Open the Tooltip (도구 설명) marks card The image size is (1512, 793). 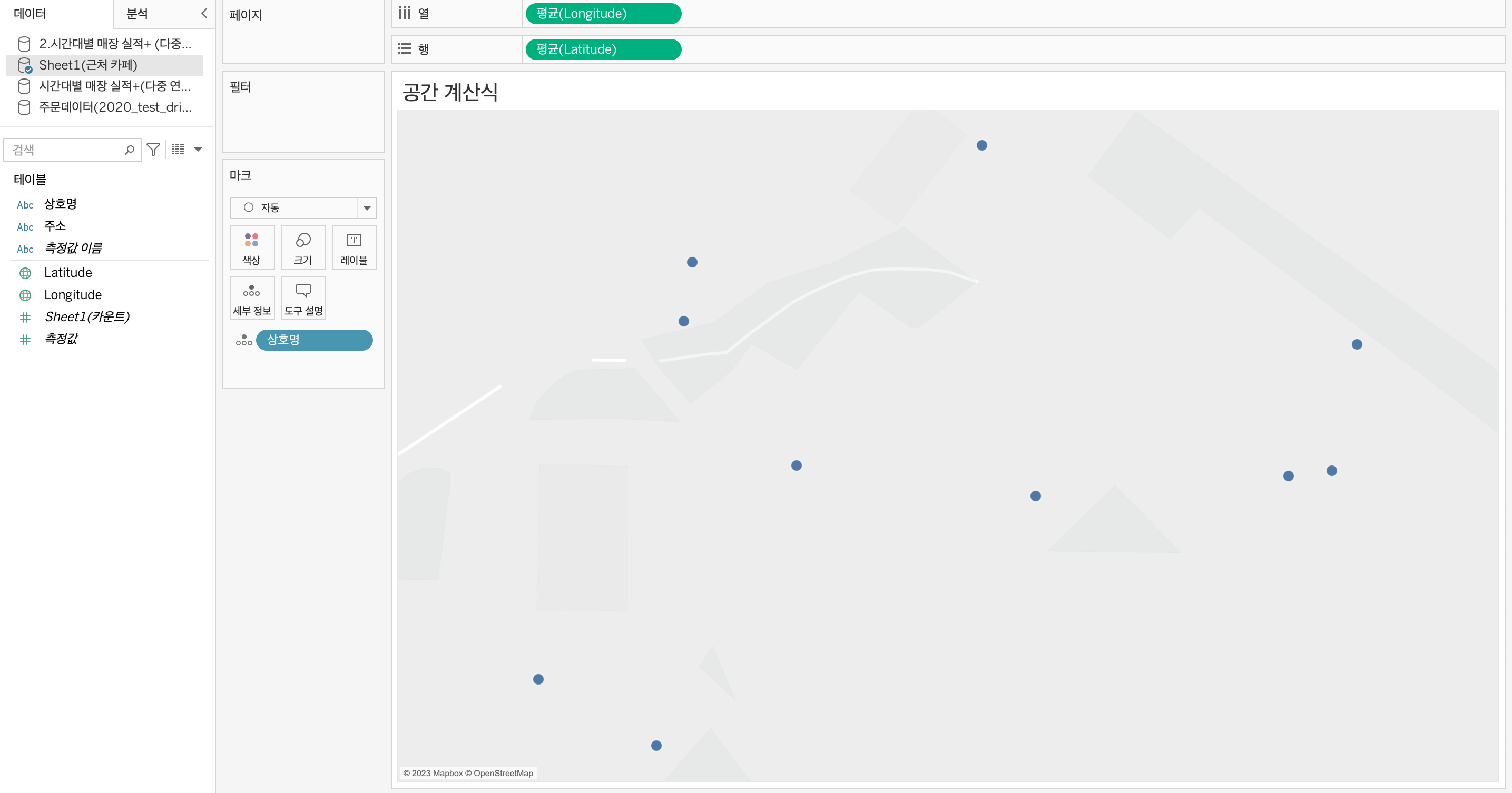303,298
